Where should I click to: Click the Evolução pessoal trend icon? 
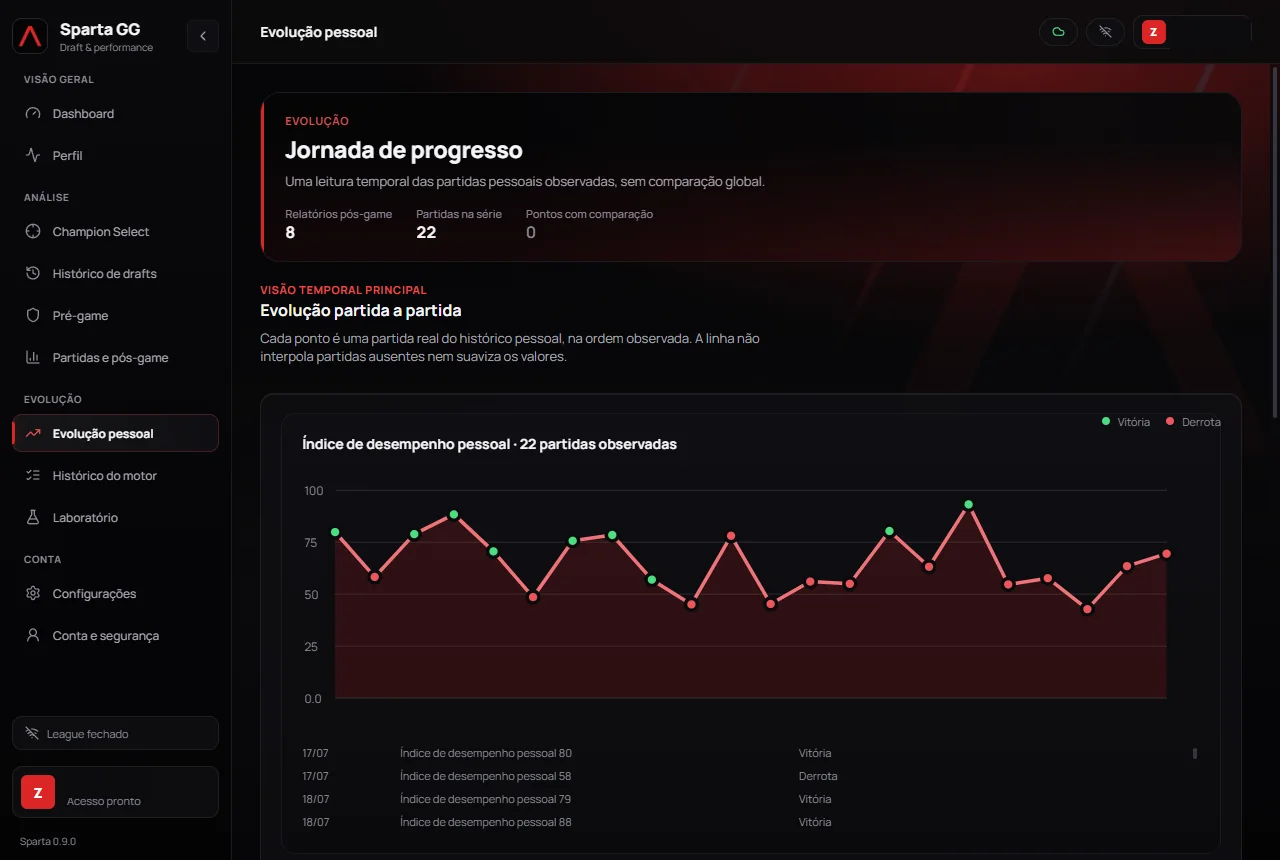pyautogui.click(x=33, y=434)
